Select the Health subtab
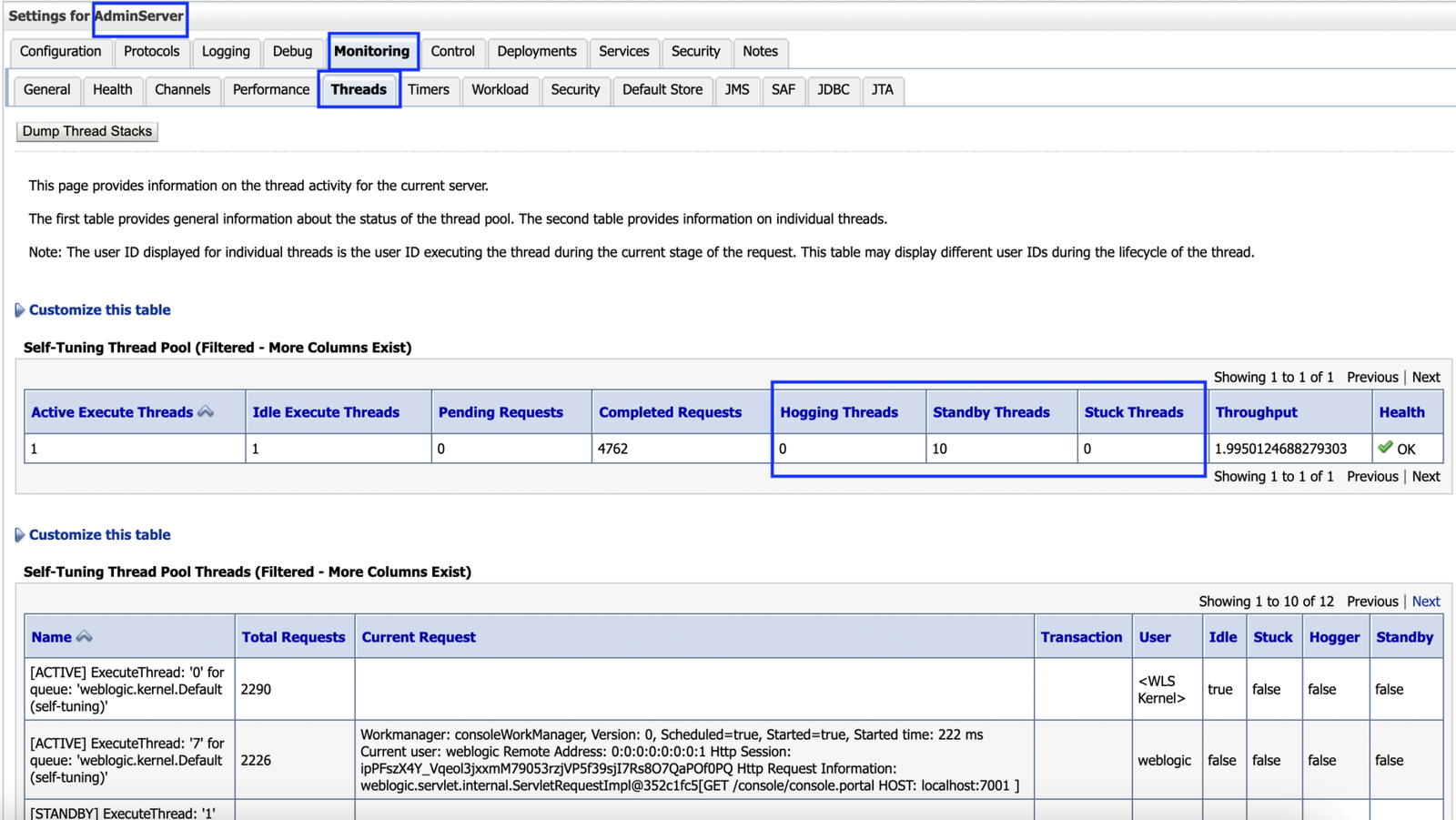Image resolution: width=1456 pixels, height=820 pixels. [x=112, y=89]
